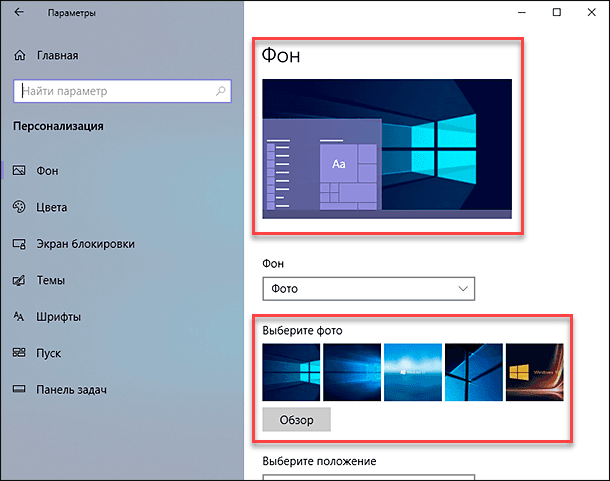Focus the Найти параметр search field
610x481 pixels.
[122, 91]
